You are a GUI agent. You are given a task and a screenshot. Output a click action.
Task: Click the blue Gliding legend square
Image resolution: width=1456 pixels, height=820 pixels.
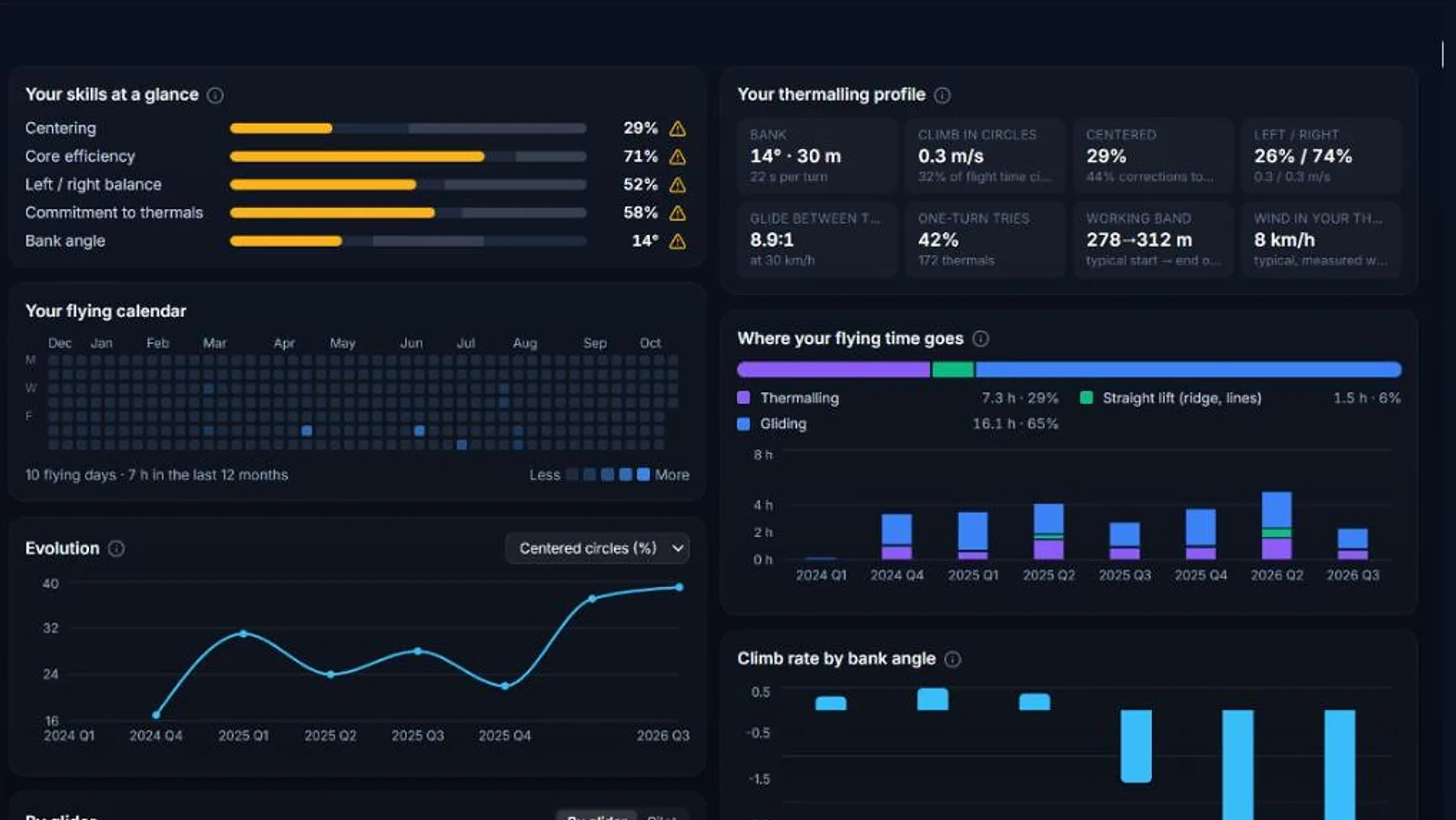743,423
